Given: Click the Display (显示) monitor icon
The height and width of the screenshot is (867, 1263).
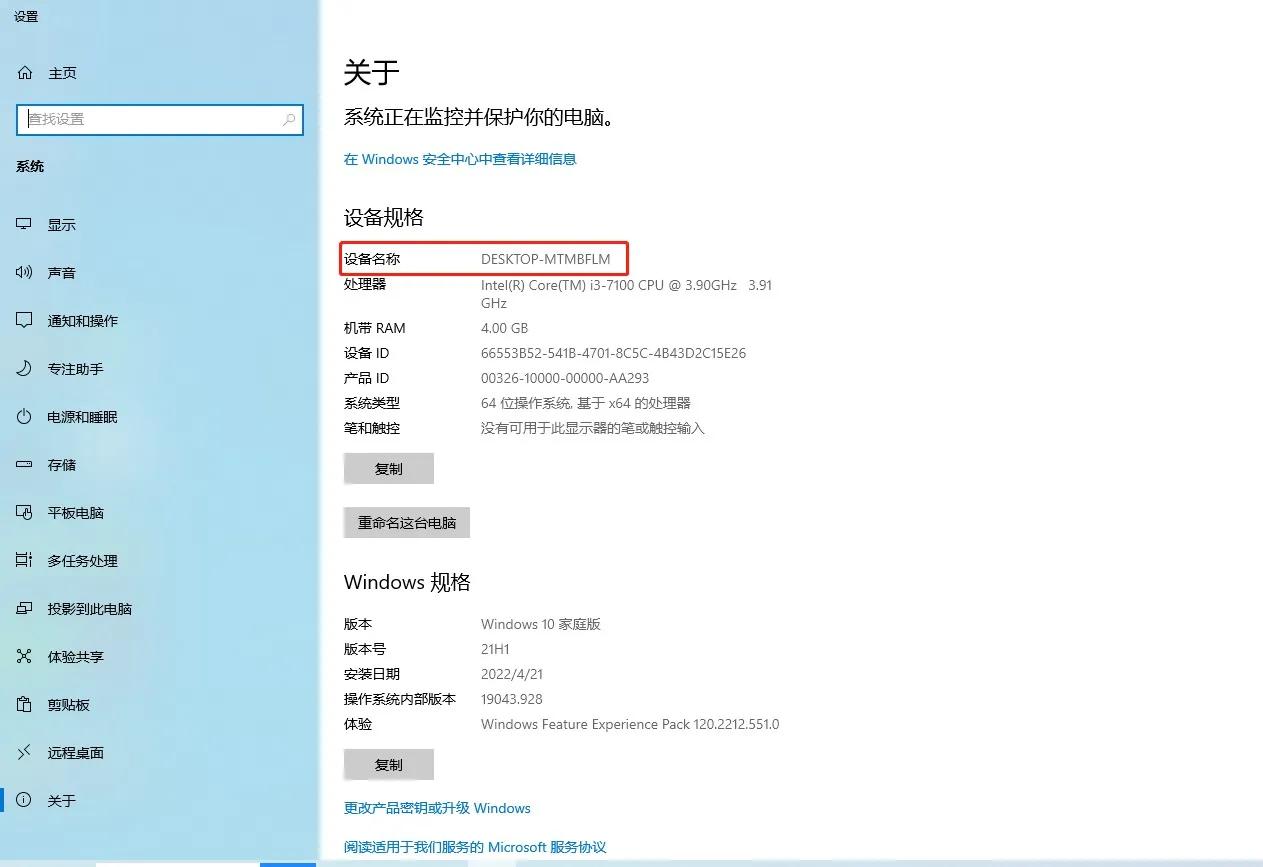Looking at the screenshot, I should coord(25,225).
